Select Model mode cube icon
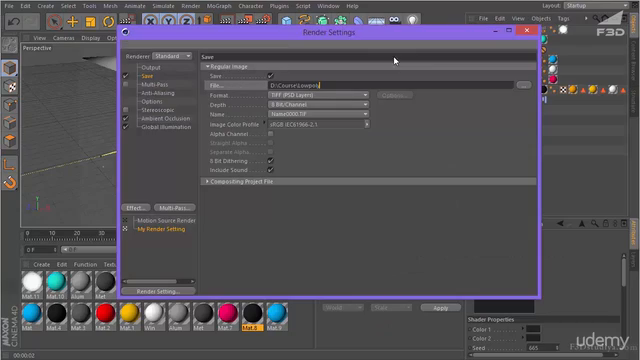The height and width of the screenshot is (360, 640). [10, 68]
